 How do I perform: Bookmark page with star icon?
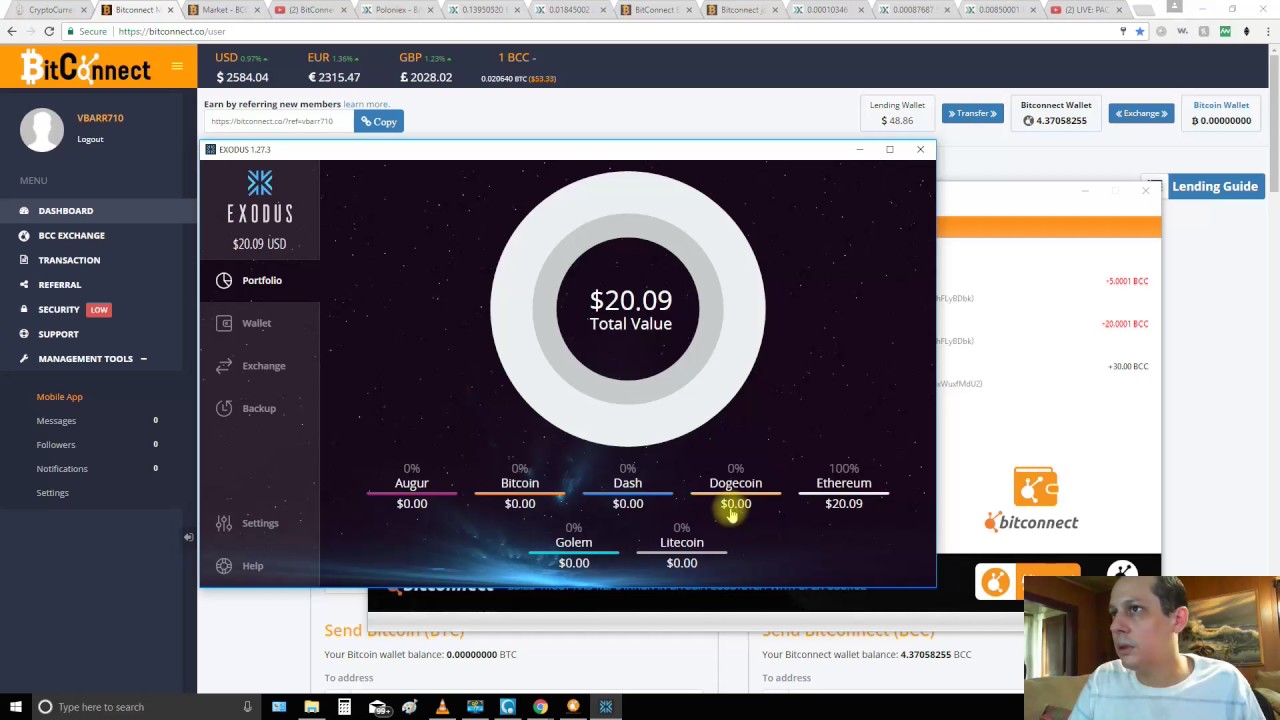[1139, 31]
